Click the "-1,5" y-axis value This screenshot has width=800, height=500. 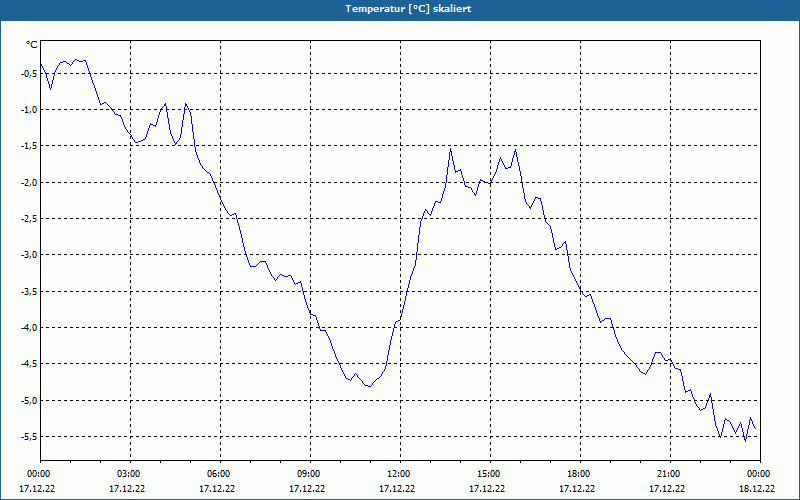(29, 146)
